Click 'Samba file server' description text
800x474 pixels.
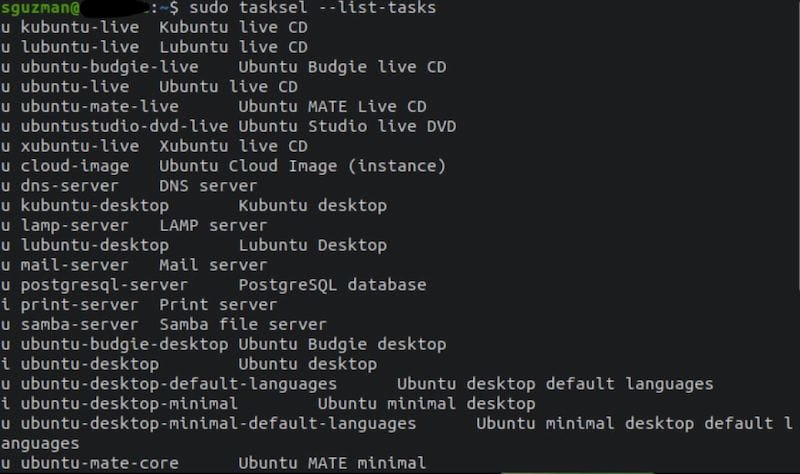(242, 325)
